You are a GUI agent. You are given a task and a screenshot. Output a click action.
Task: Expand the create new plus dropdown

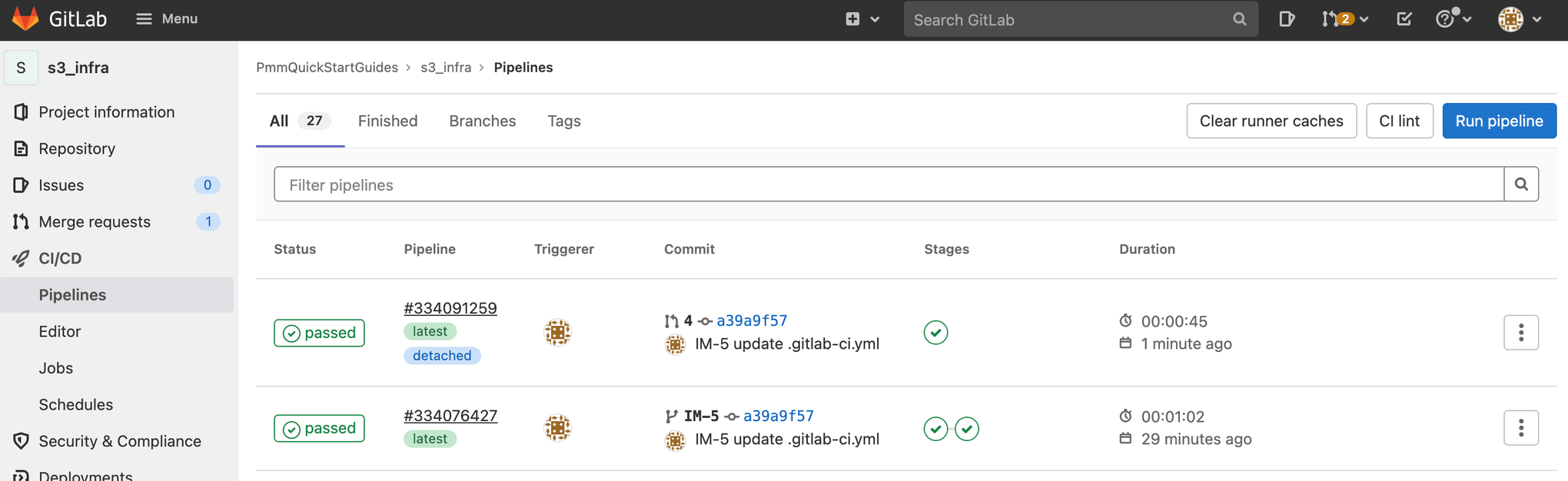tap(862, 19)
